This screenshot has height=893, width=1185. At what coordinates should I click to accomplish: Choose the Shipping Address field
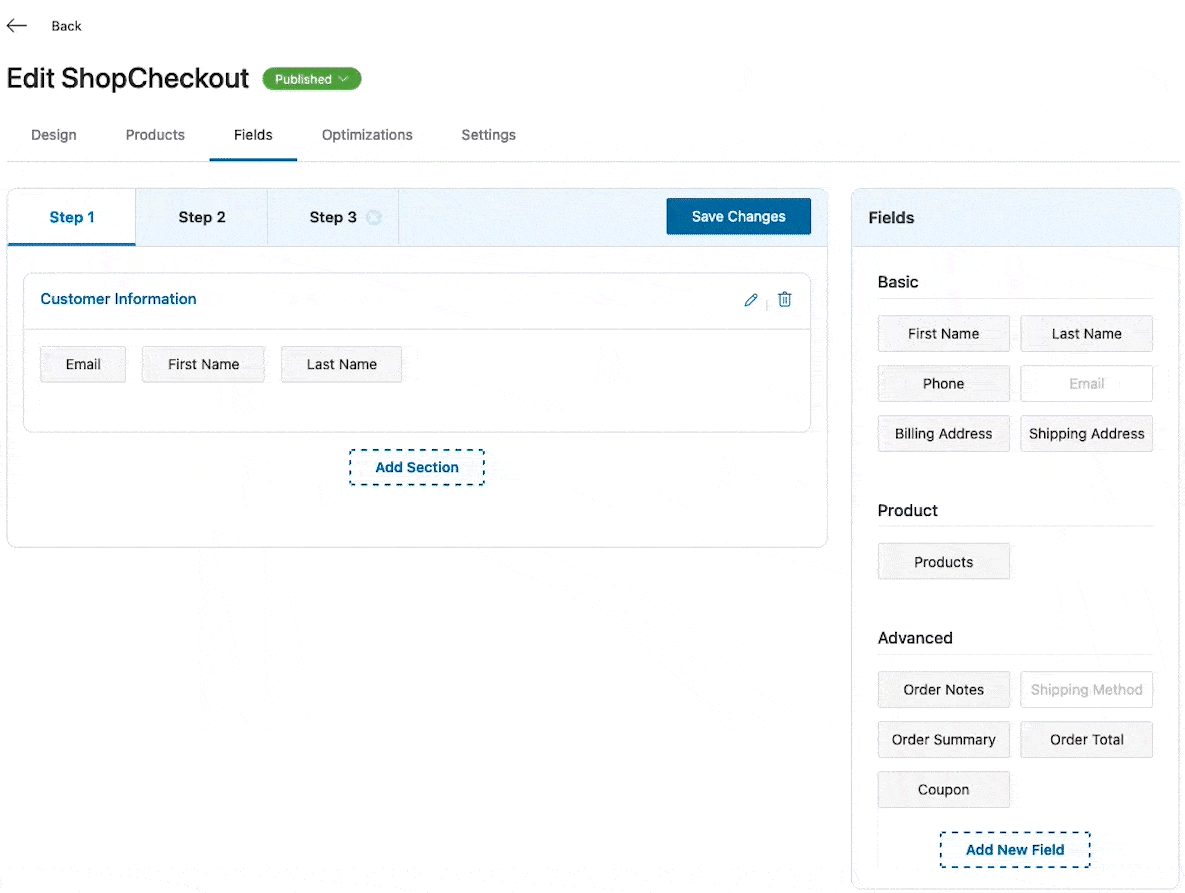tap(1086, 433)
